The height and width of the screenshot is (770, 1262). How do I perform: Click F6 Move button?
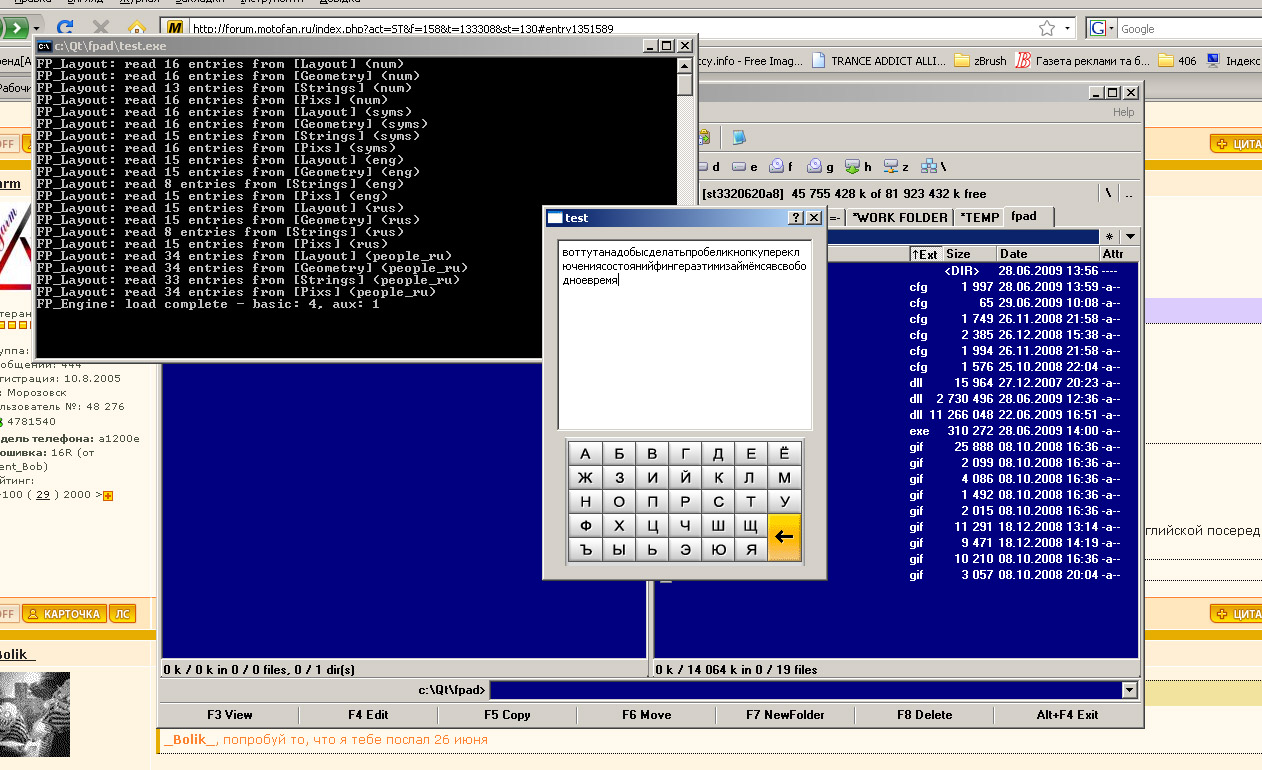point(646,715)
